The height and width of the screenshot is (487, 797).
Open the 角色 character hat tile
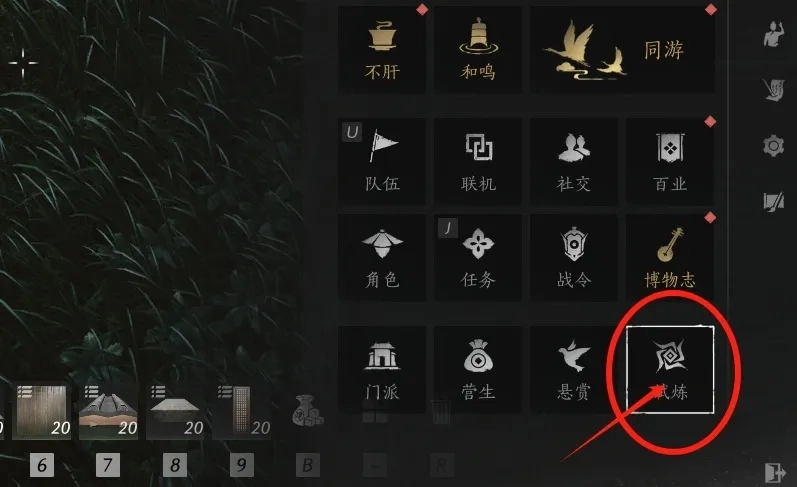tap(382, 258)
